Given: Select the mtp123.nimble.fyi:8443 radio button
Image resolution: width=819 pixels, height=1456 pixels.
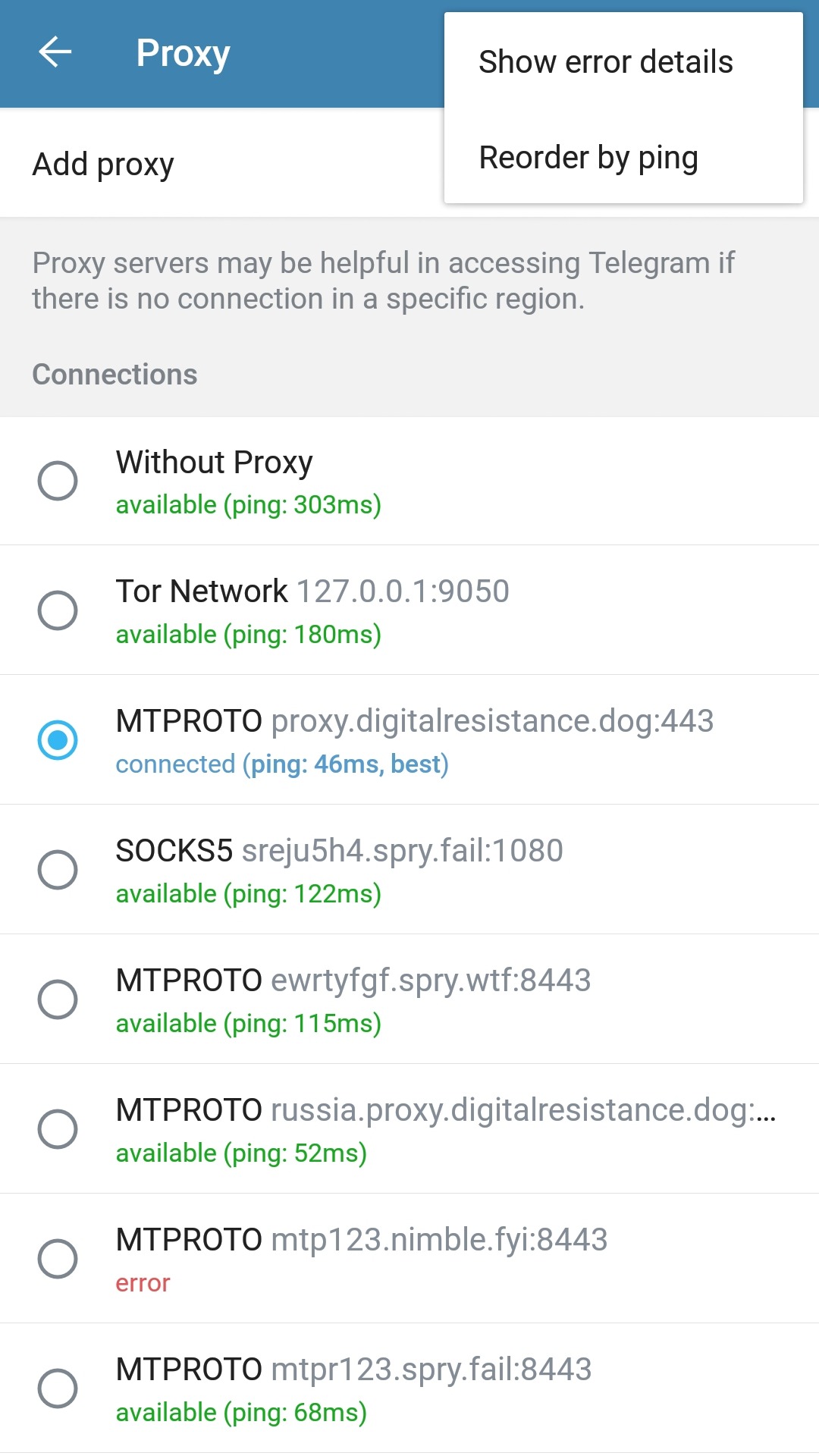Looking at the screenshot, I should [58, 1259].
